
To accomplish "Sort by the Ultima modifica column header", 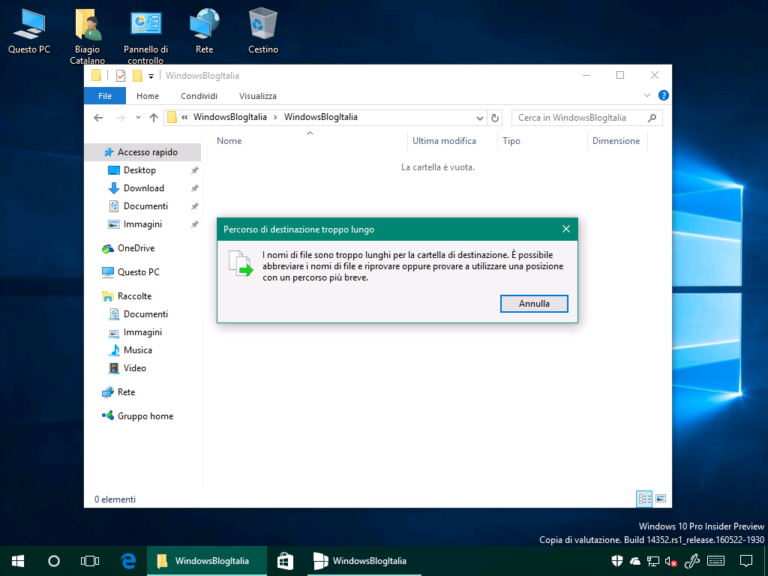I will [x=444, y=141].
